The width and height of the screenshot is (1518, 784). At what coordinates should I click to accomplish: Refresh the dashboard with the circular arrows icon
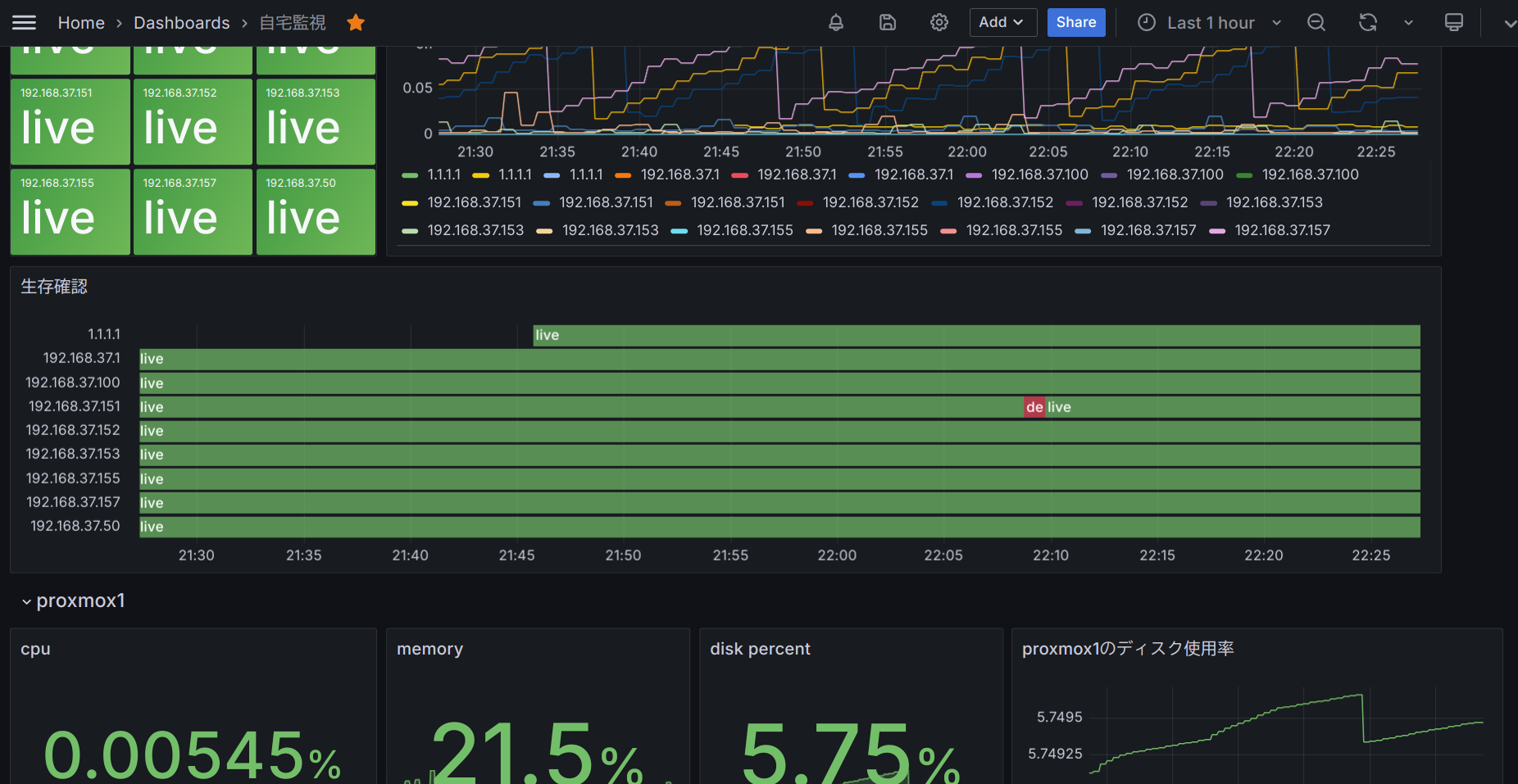click(1367, 23)
